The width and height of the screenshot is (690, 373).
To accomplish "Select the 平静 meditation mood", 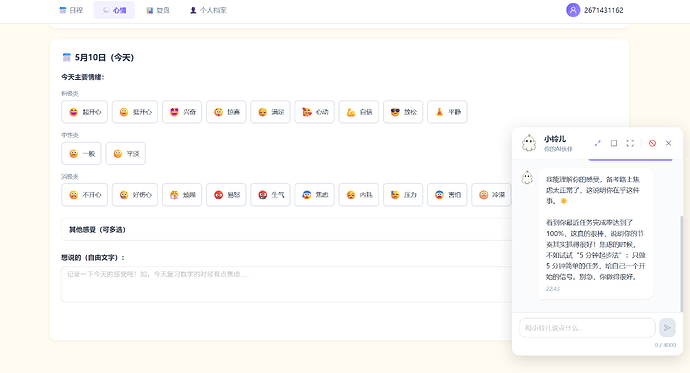I will 447,112.
